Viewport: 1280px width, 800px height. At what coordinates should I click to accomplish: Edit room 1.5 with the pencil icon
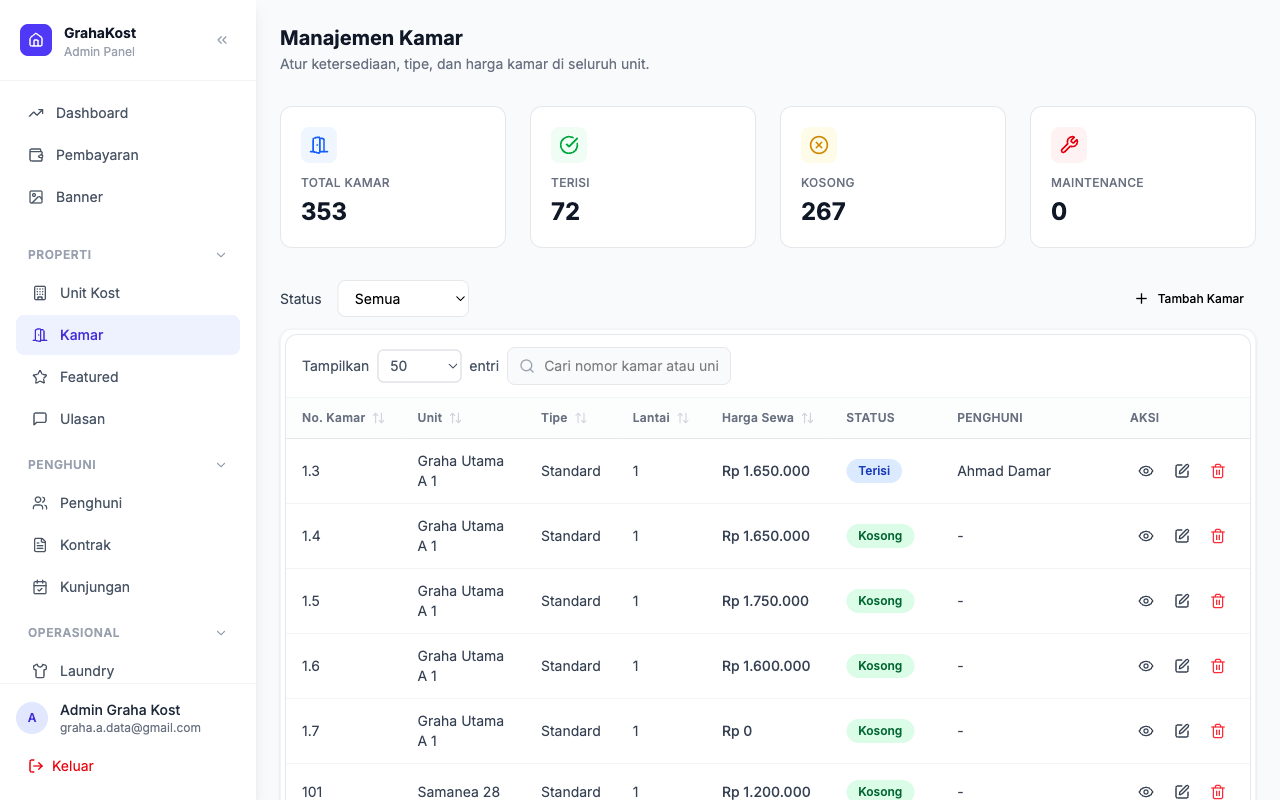click(1182, 601)
